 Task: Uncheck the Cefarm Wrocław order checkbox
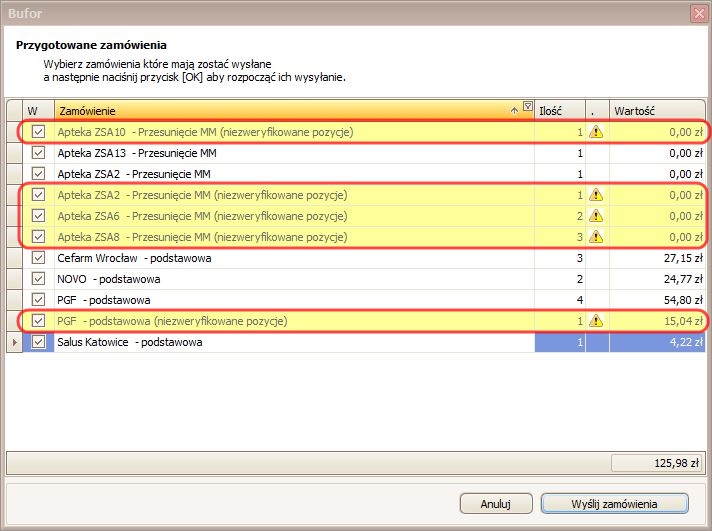39,258
